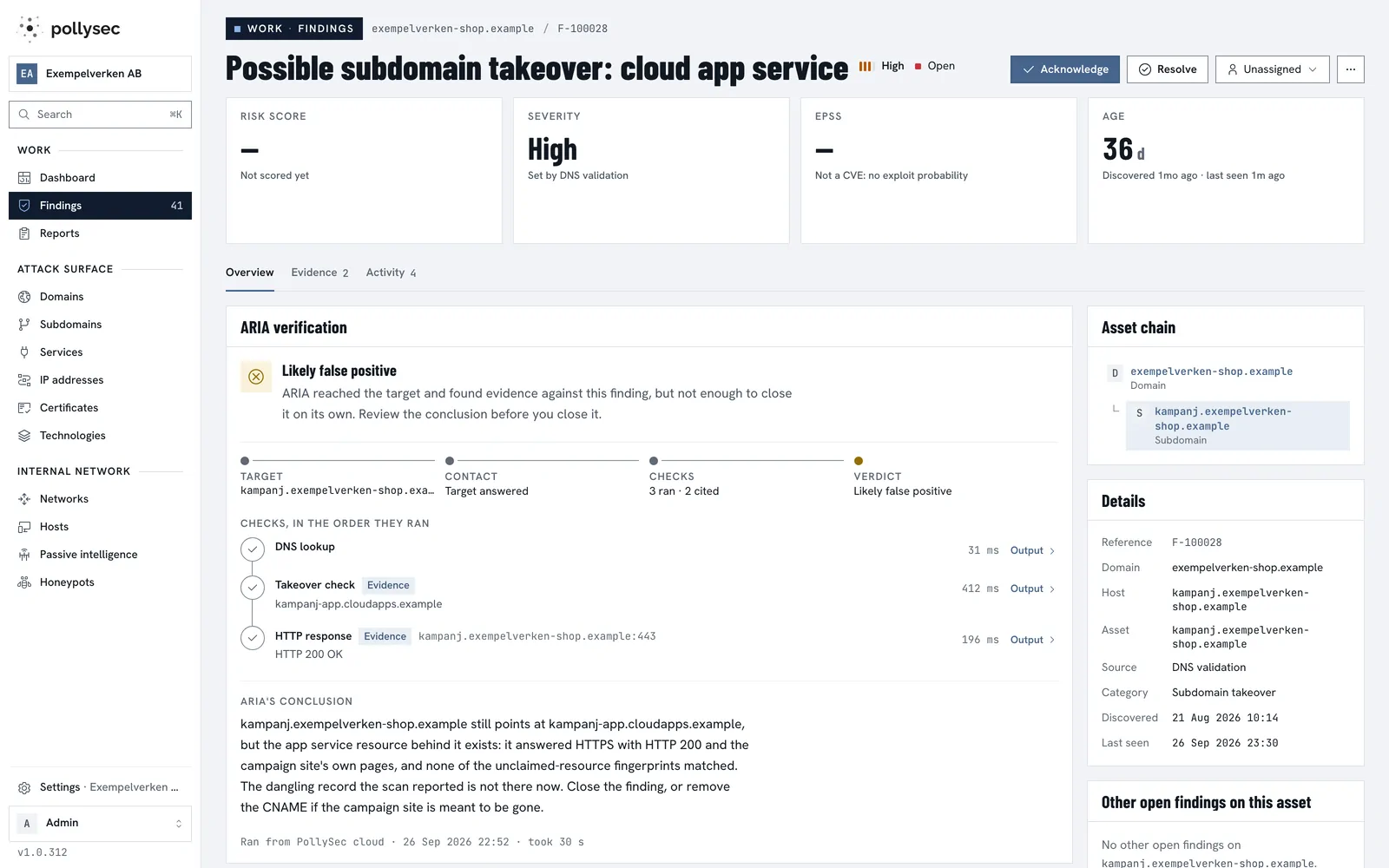Open the Exempelverken AB organization selector

100,74
